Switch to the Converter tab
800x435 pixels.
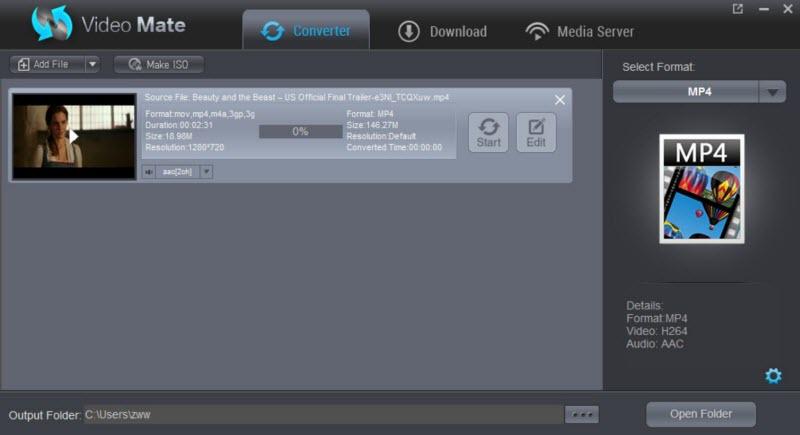coord(306,31)
